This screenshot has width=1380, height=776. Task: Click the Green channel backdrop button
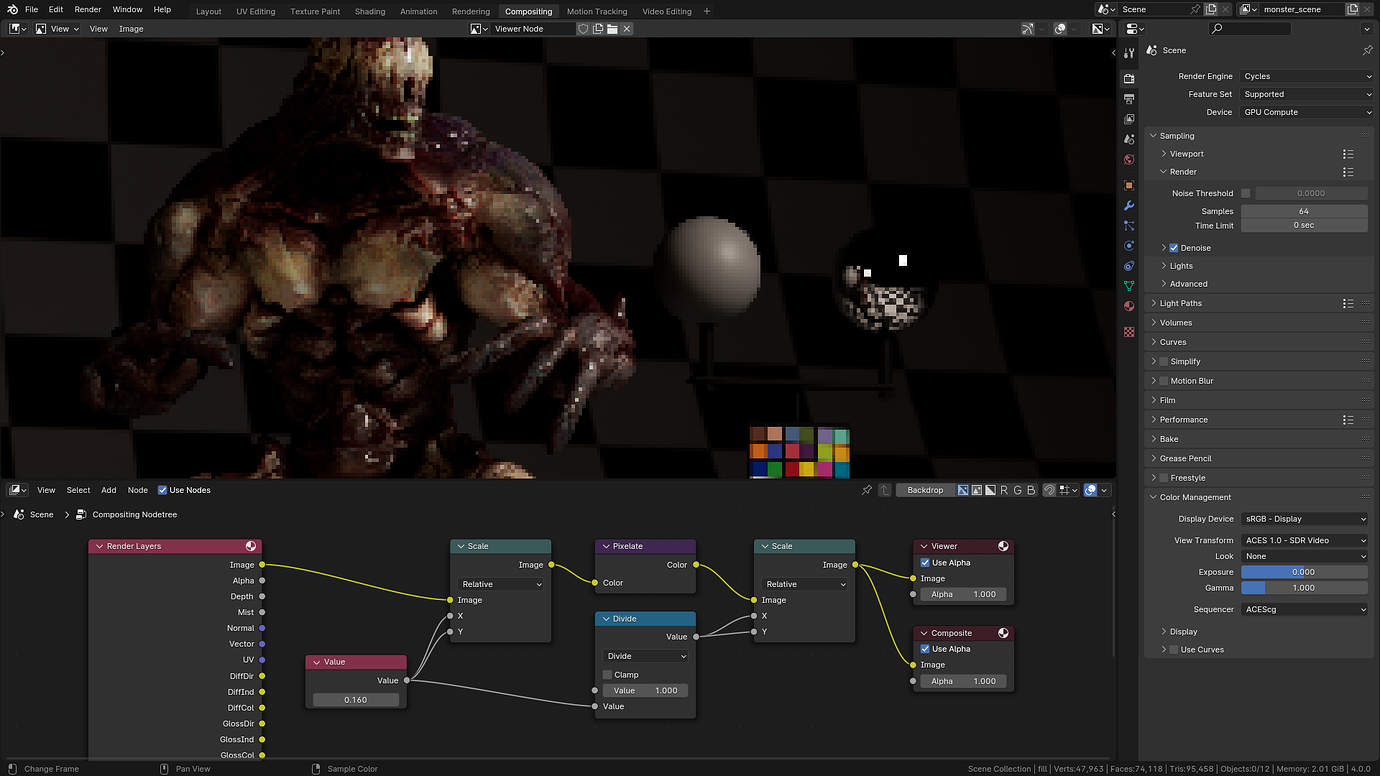point(1018,490)
